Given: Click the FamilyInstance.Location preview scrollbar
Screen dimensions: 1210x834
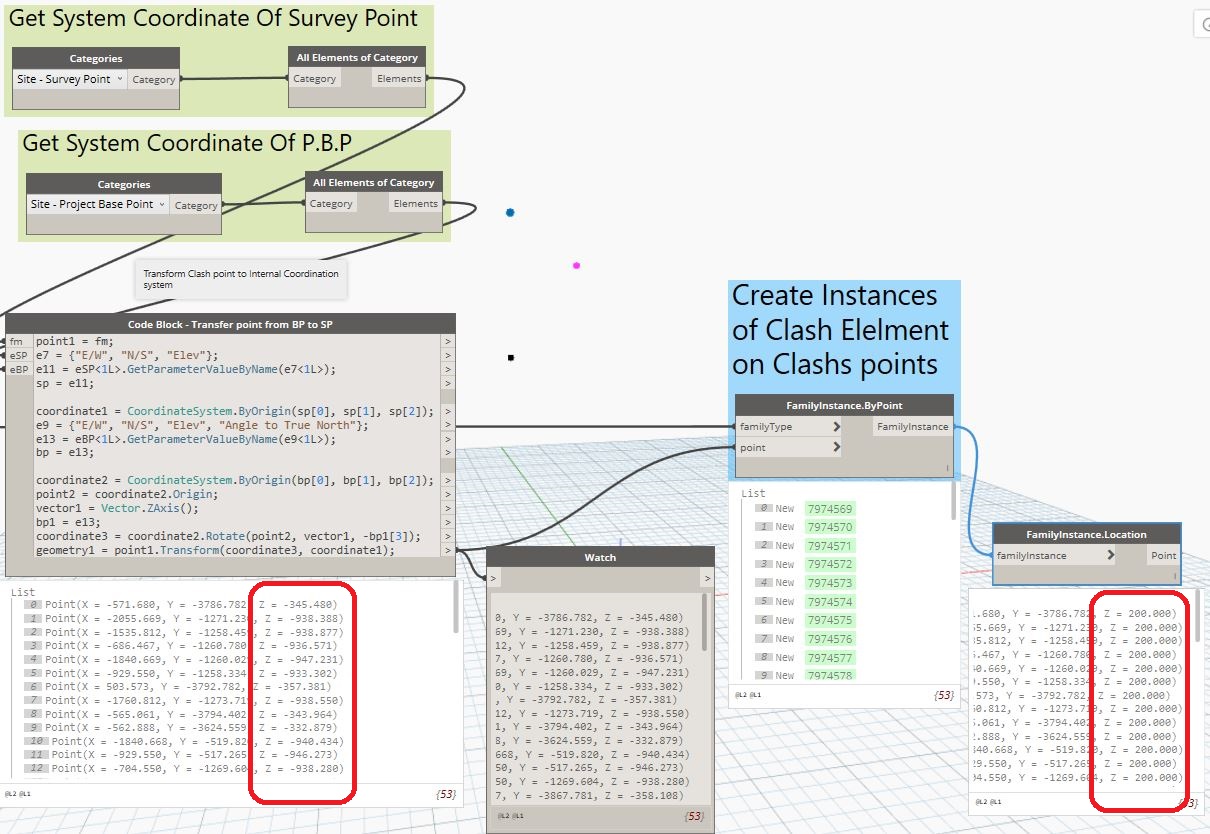Looking at the screenshot, I should [1199, 617].
